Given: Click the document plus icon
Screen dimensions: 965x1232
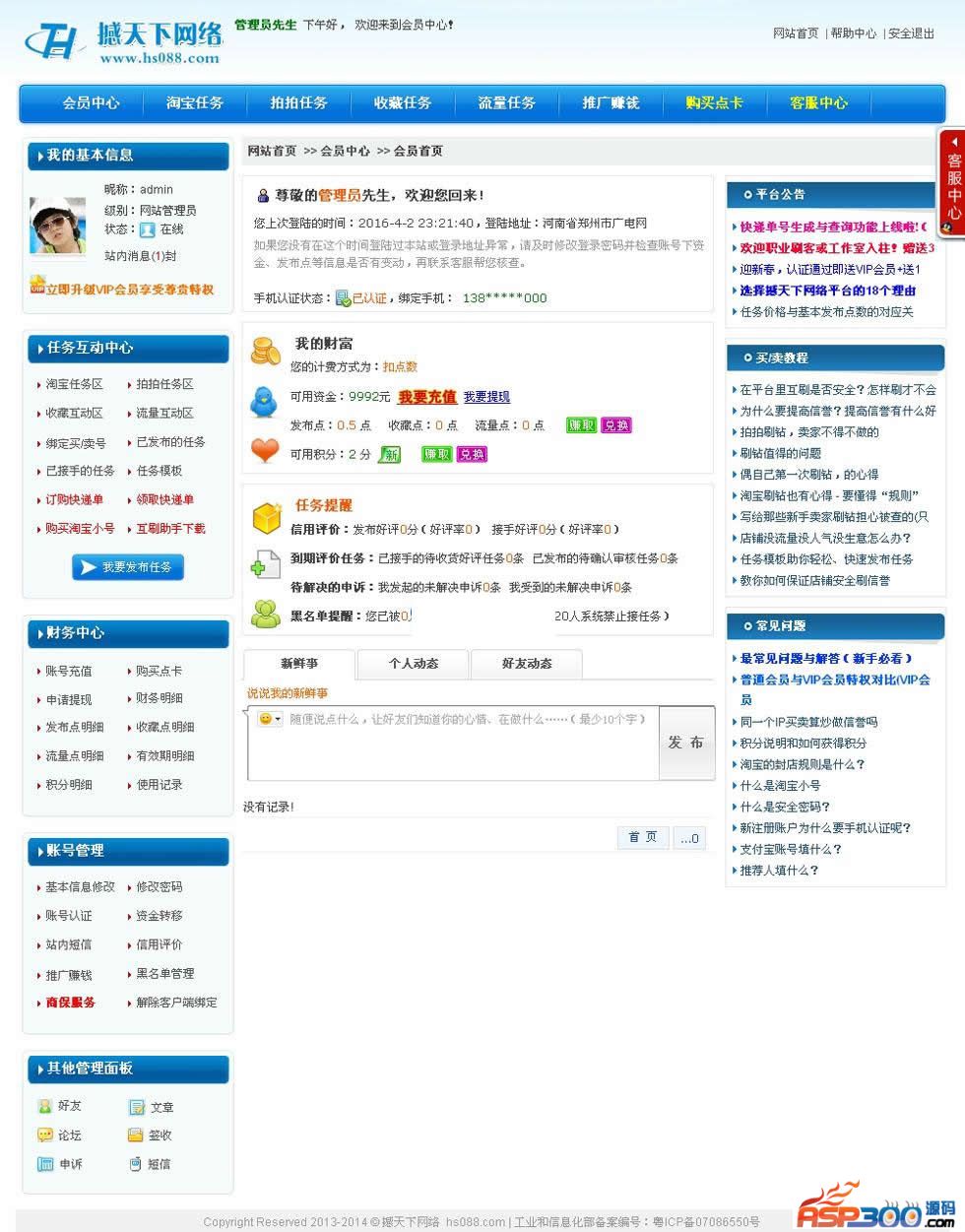Looking at the screenshot, I should [266, 563].
